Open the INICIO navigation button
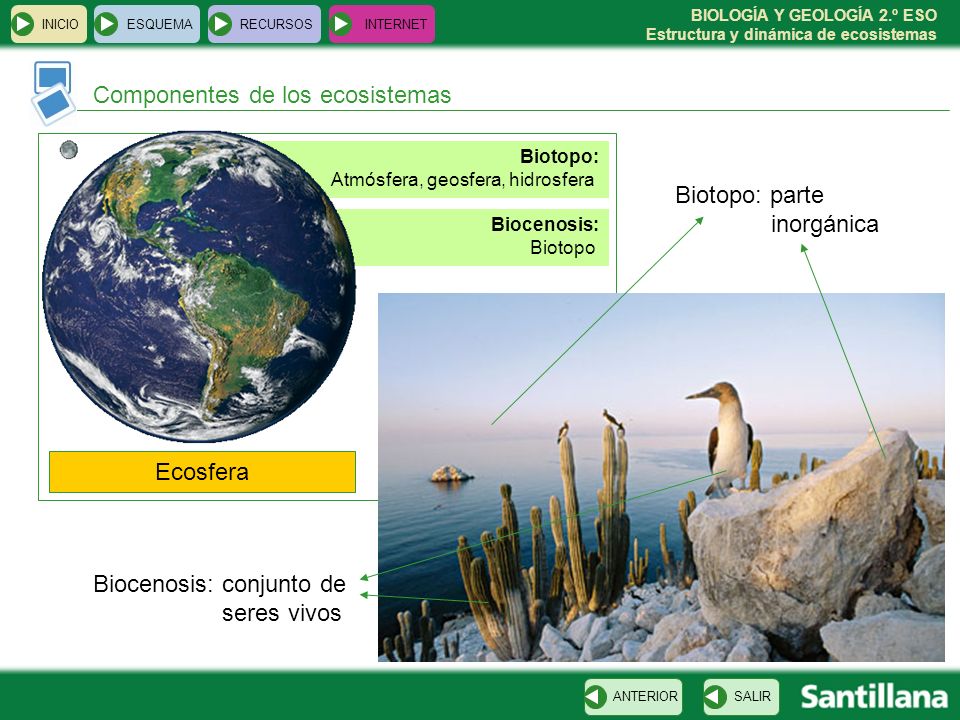960x720 pixels. point(48,24)
